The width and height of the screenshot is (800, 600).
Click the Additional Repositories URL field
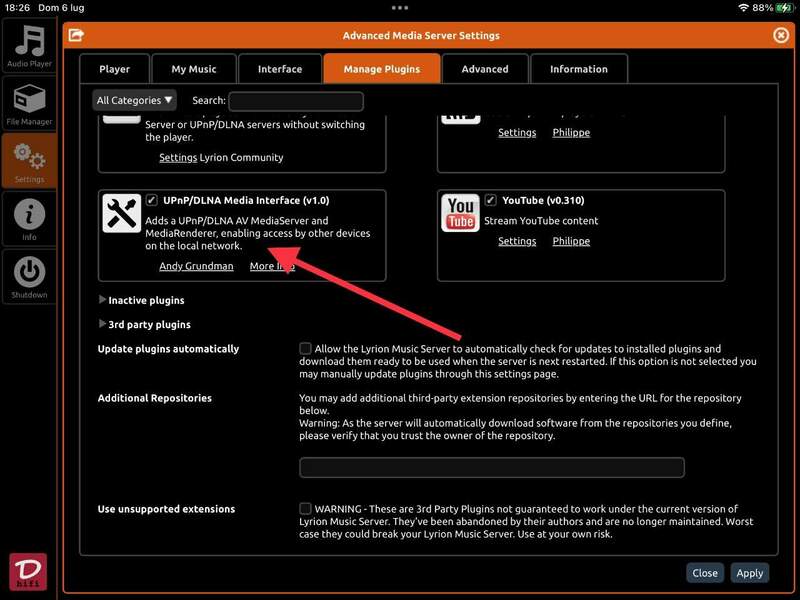(491, 467)
